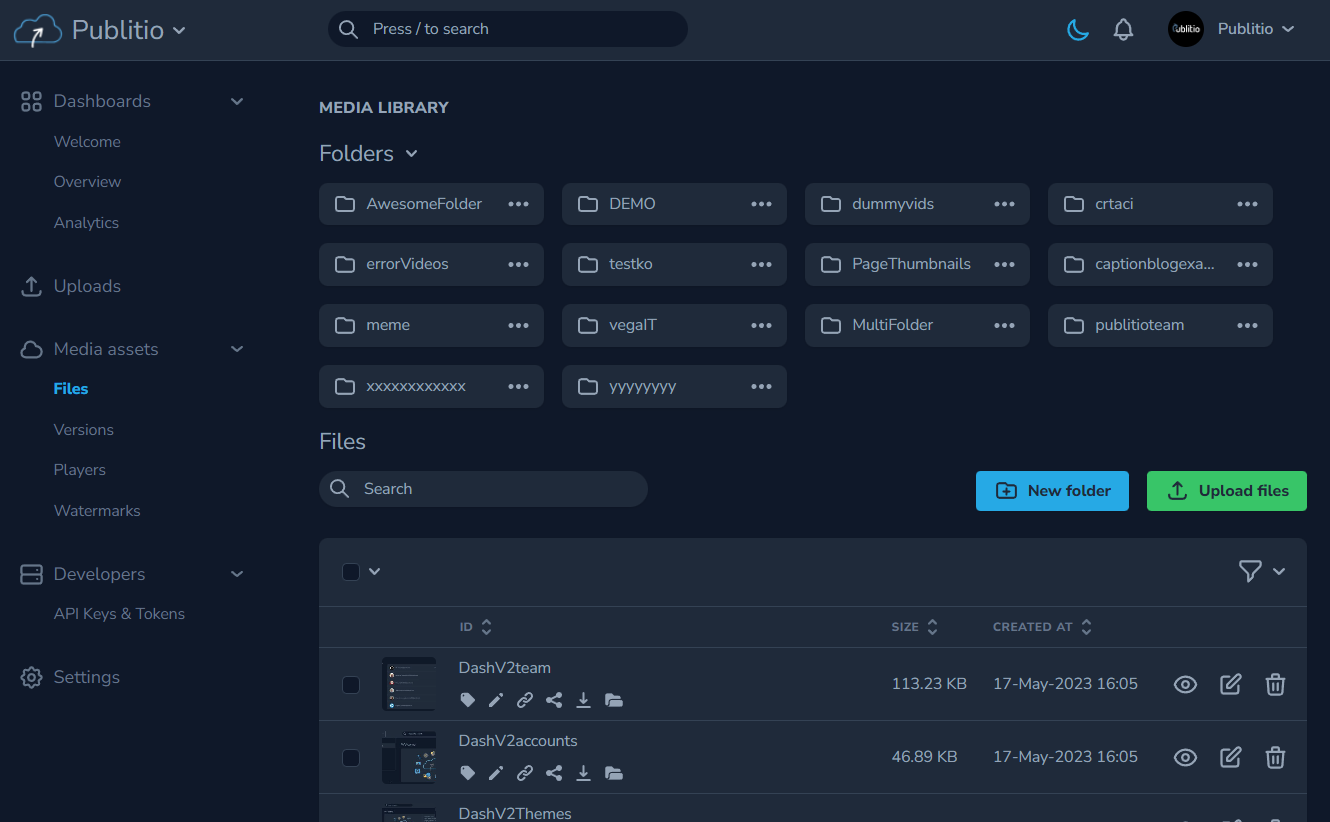Open publitioteam folder options dots
This screenshot has height=822, width=1330.
pos(1247,326)
